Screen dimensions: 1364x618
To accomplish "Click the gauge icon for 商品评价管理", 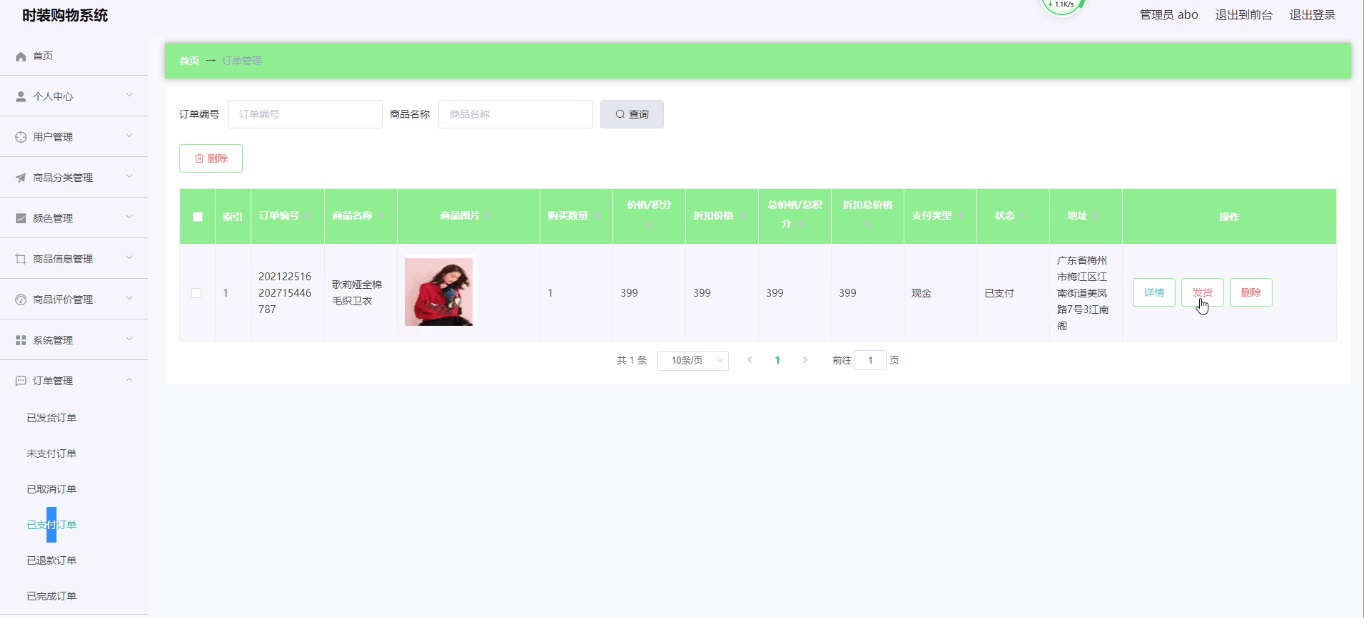I will click(x=21, y=300).
